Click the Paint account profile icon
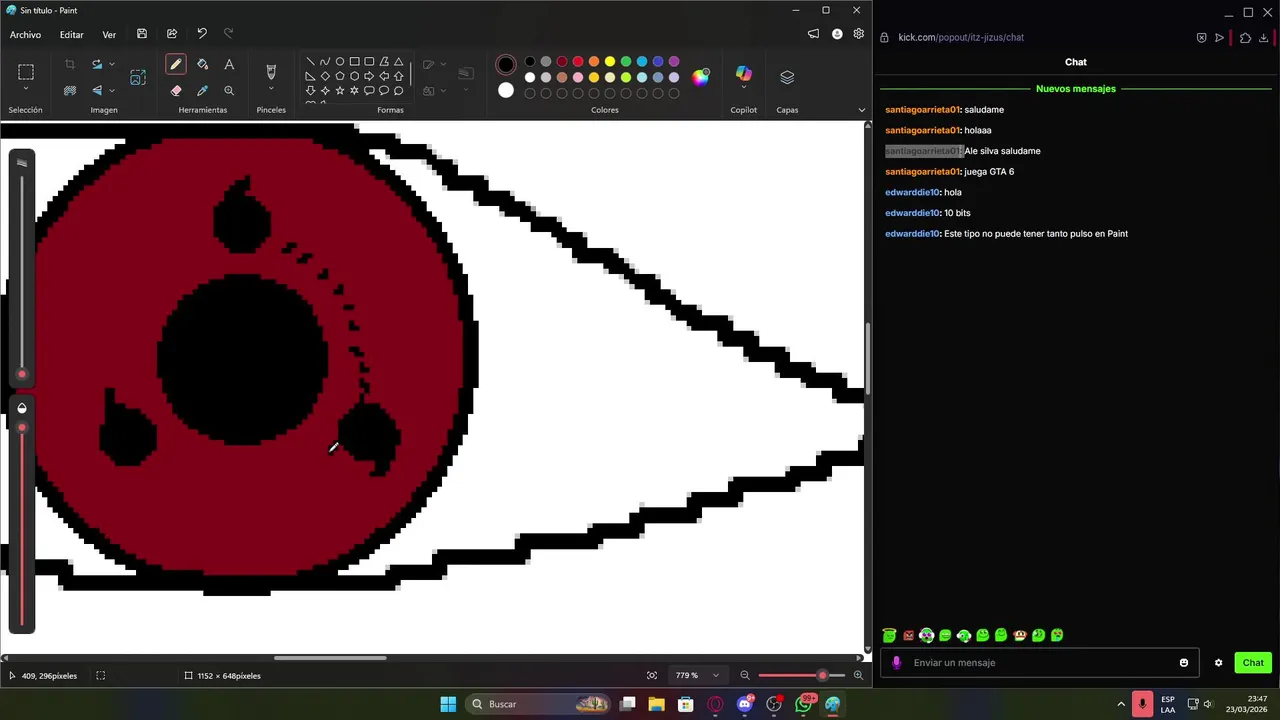 point(837,34)
